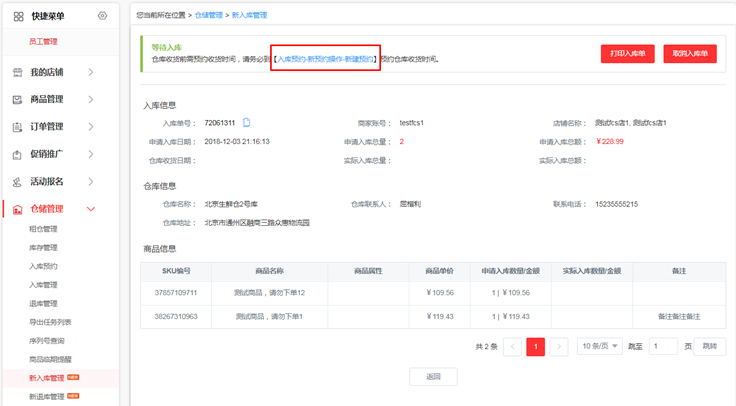736x406 pixels.
Task: Collapse the 仓储管理 menu chevron
Action: [91, 209]
